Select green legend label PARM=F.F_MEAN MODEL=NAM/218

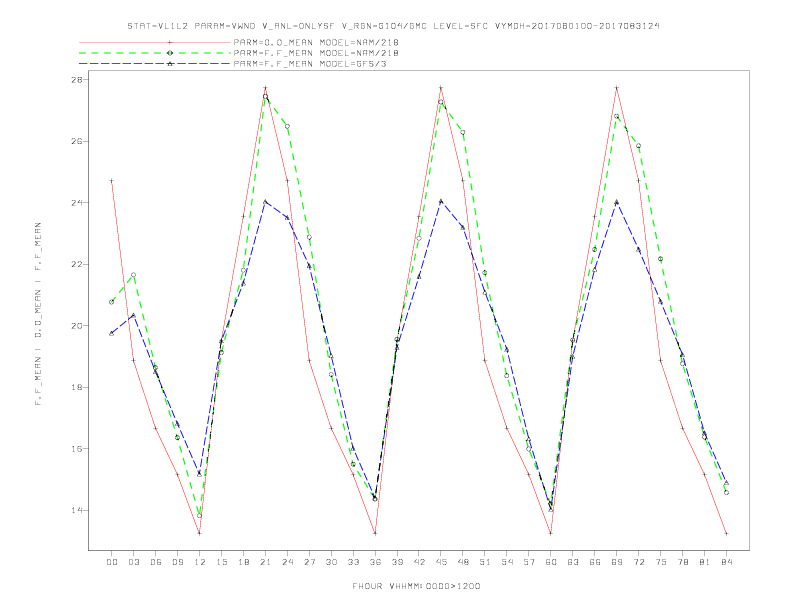[x=316, y=53]
